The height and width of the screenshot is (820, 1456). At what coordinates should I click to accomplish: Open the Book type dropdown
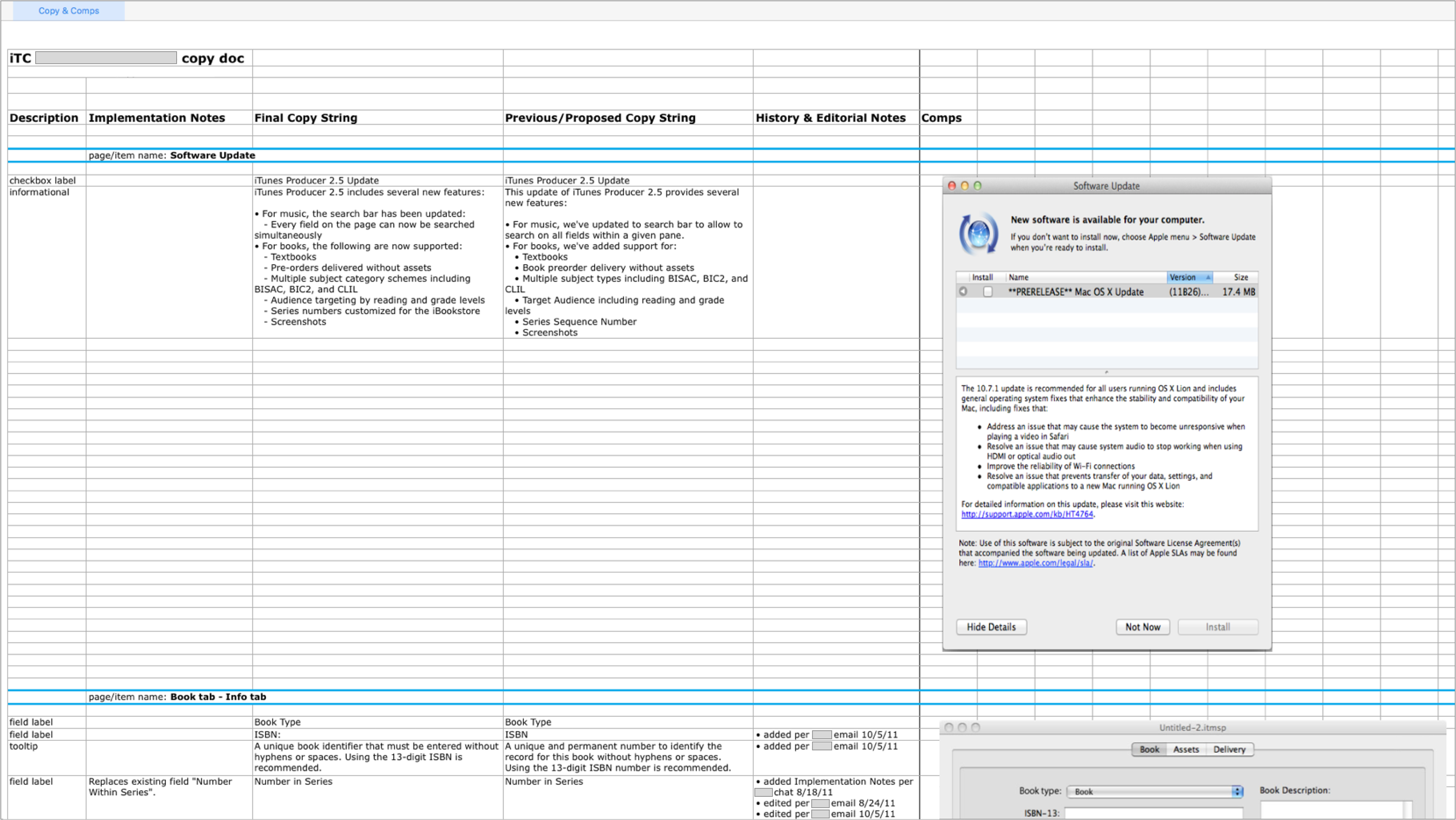(x=1155, y=792)
